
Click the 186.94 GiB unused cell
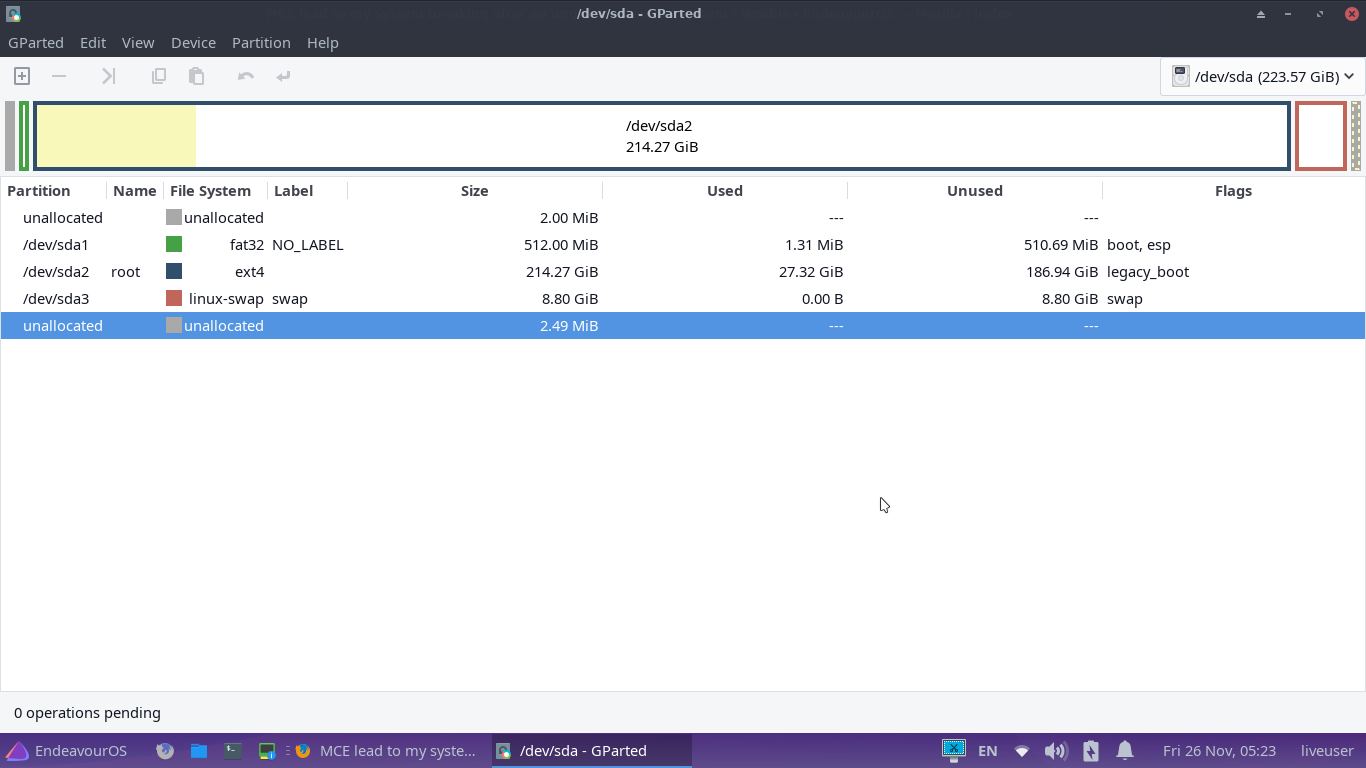(1062, 272)
